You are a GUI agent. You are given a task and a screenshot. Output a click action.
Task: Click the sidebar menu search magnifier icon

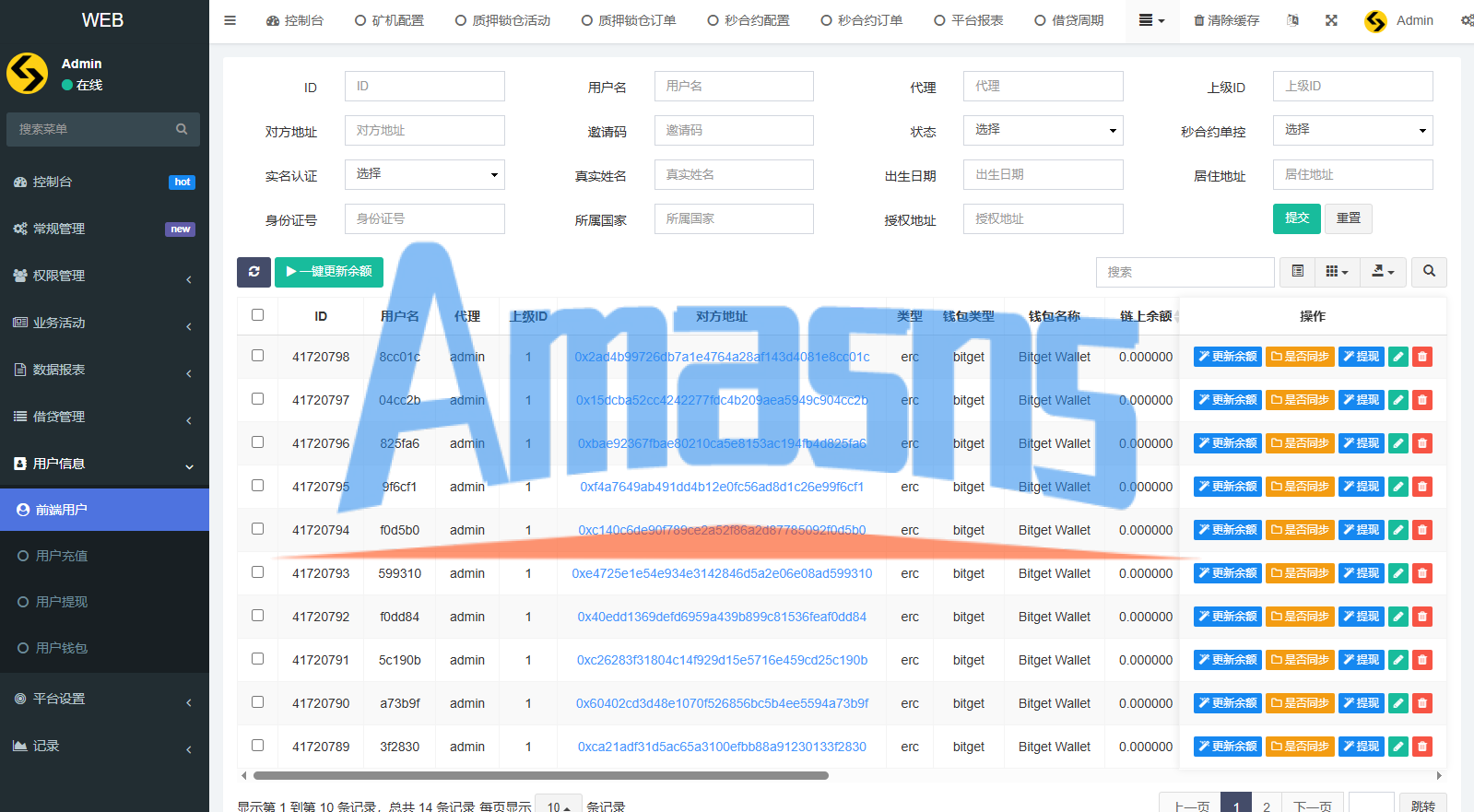[182, 129]
